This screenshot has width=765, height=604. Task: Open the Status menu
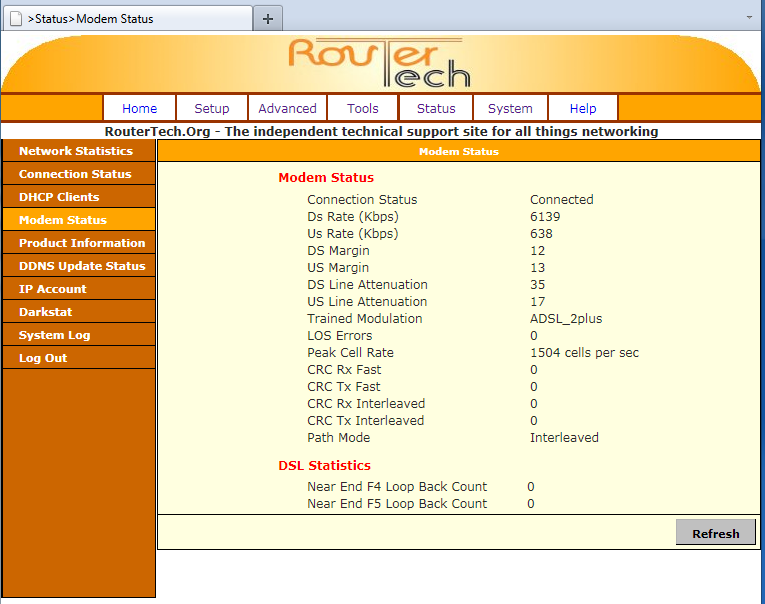coord(436,108)
